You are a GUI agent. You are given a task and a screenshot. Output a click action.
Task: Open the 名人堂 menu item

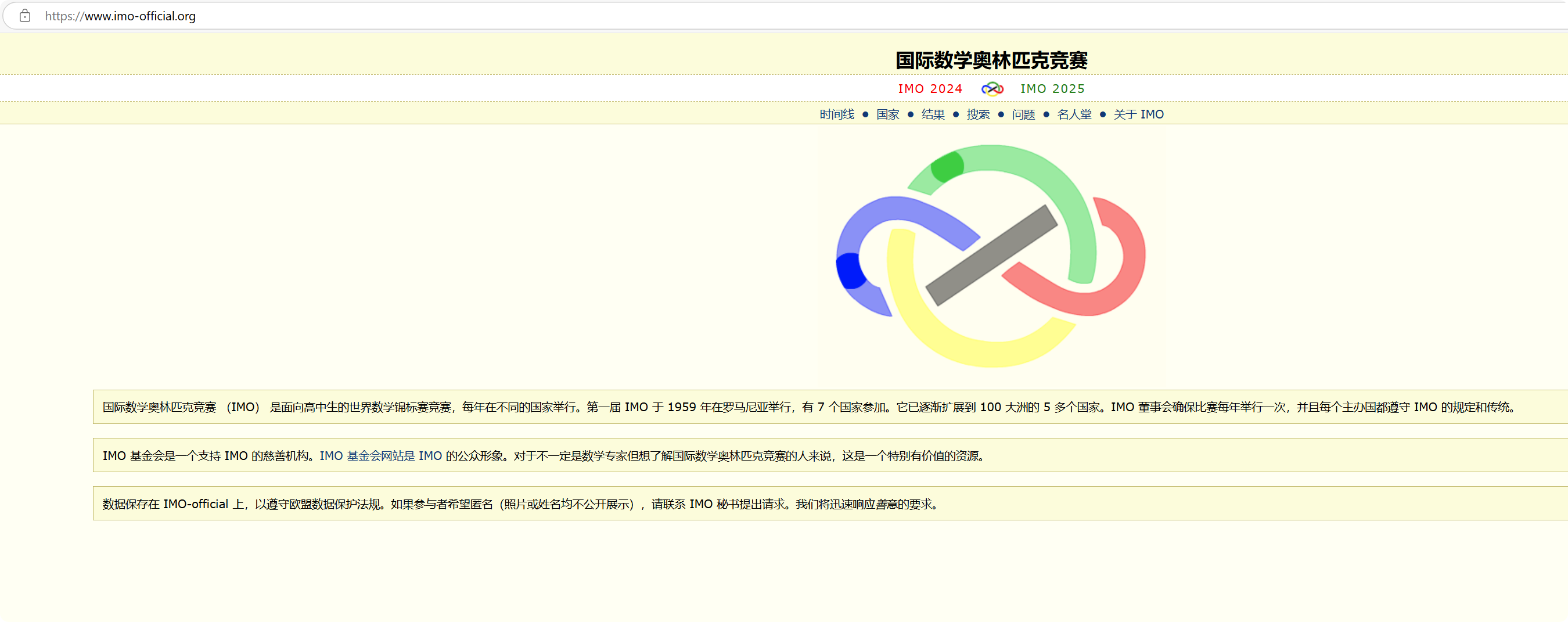(x=1074, y=114)
